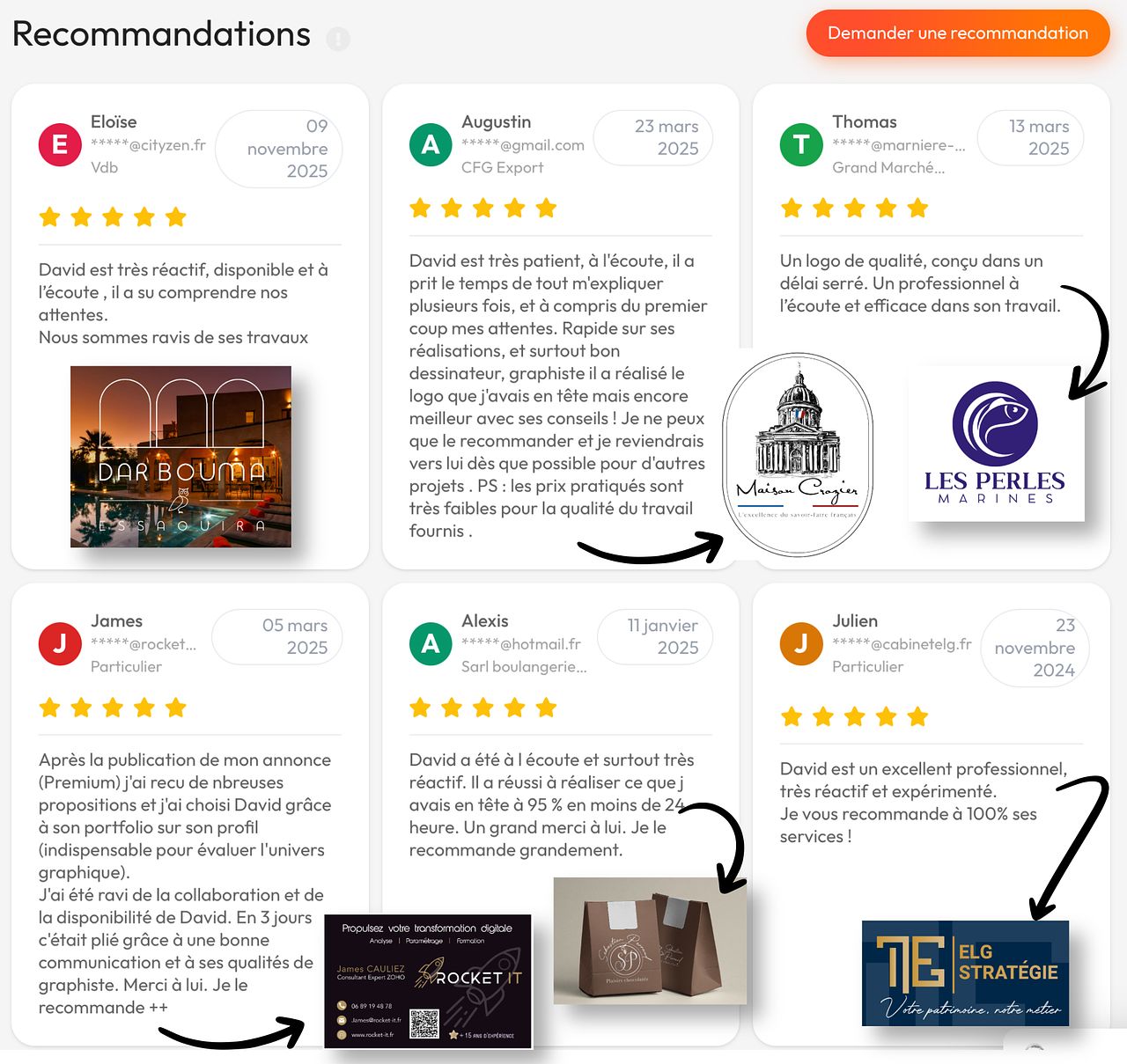Open the Dar Bouma Essaouira image
The image size is (1127, 1064).
click(180, 457)
